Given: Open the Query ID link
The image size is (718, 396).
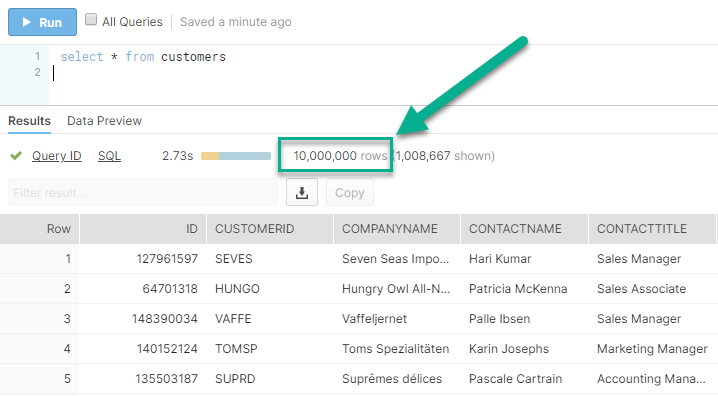Looking at the screenshot, I should click(57, 156).
